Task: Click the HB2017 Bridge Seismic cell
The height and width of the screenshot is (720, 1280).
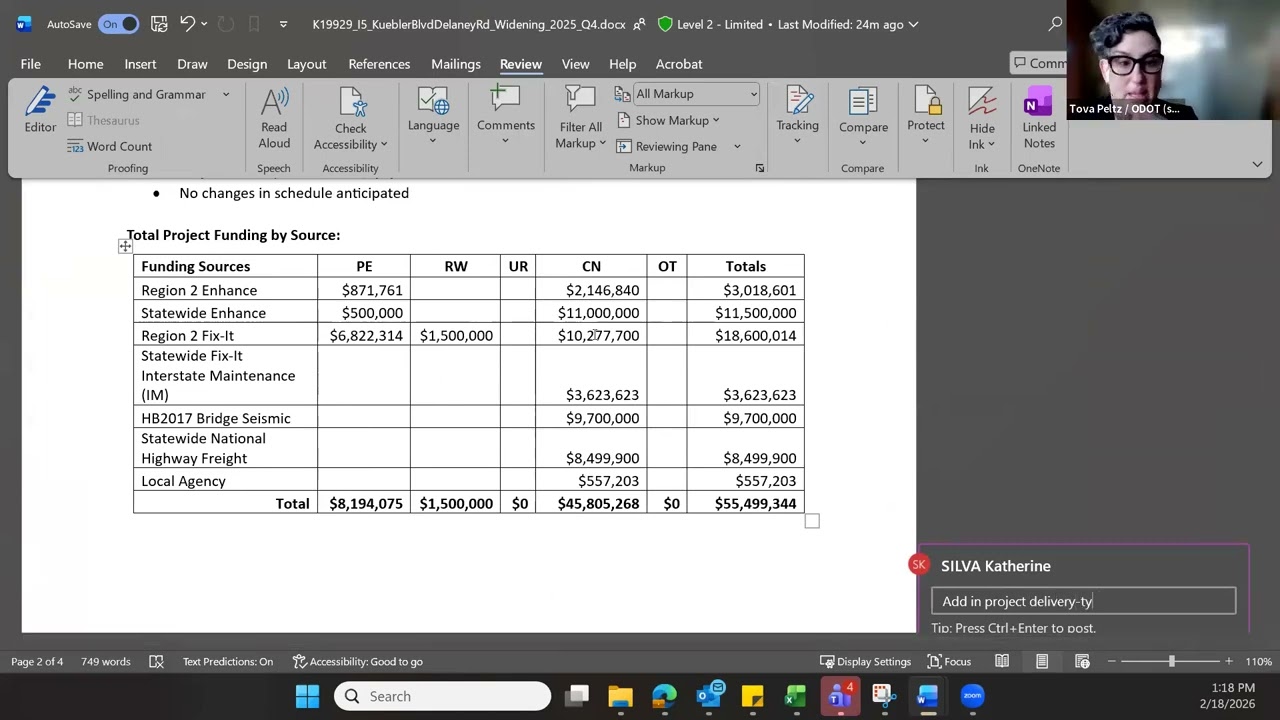Action: coord(225,418)
